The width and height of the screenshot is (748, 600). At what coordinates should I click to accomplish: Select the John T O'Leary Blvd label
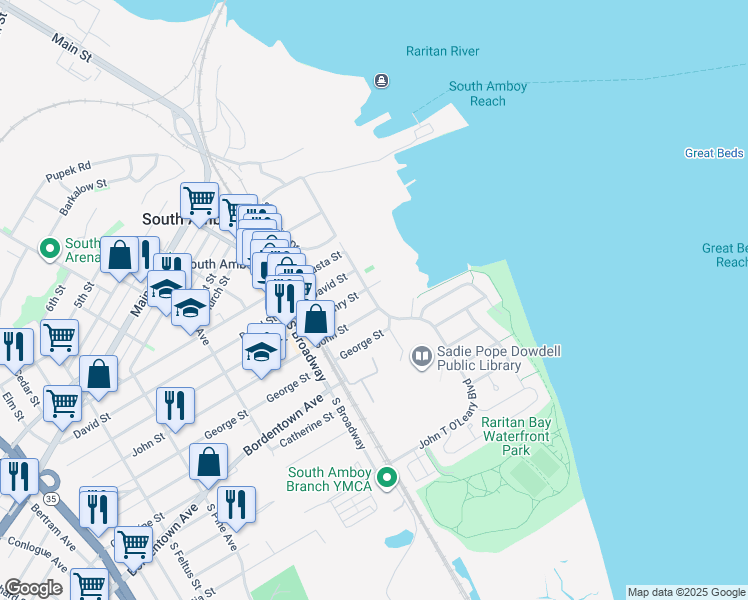448,414
